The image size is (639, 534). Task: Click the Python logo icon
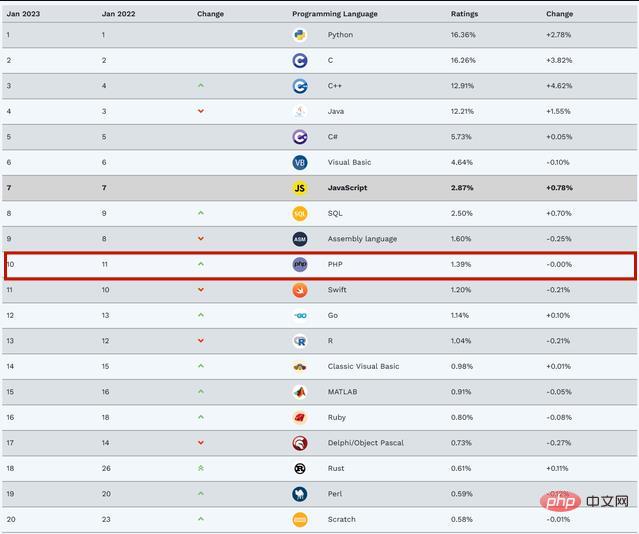300,35
